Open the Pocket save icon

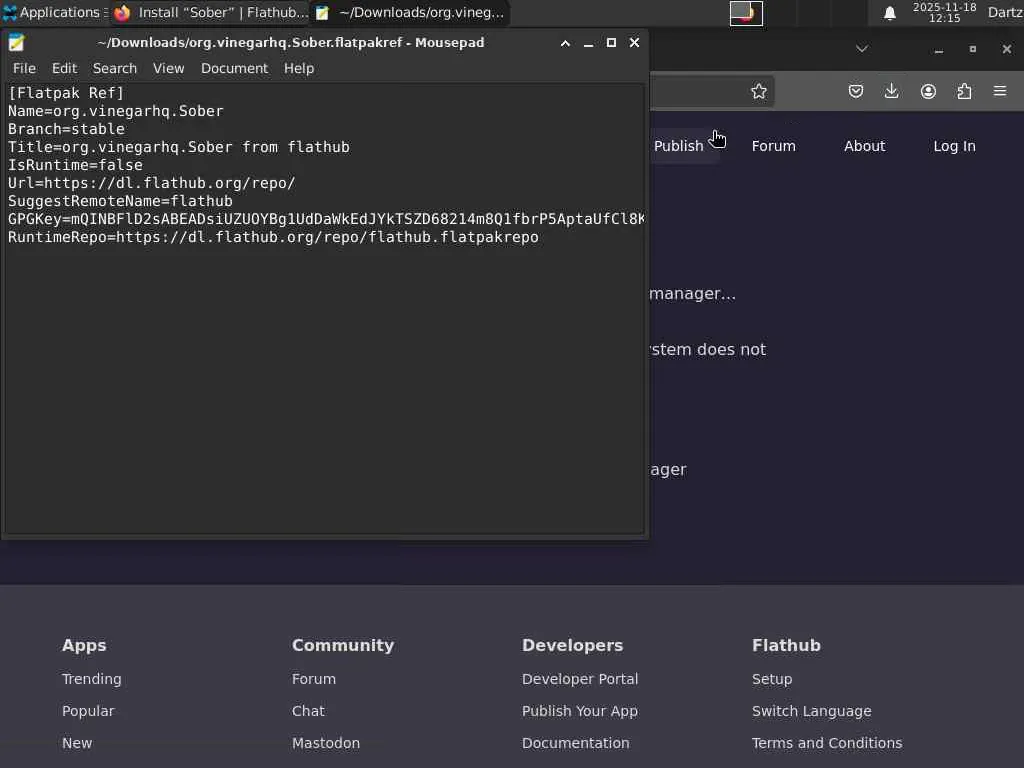click(856, 91)
